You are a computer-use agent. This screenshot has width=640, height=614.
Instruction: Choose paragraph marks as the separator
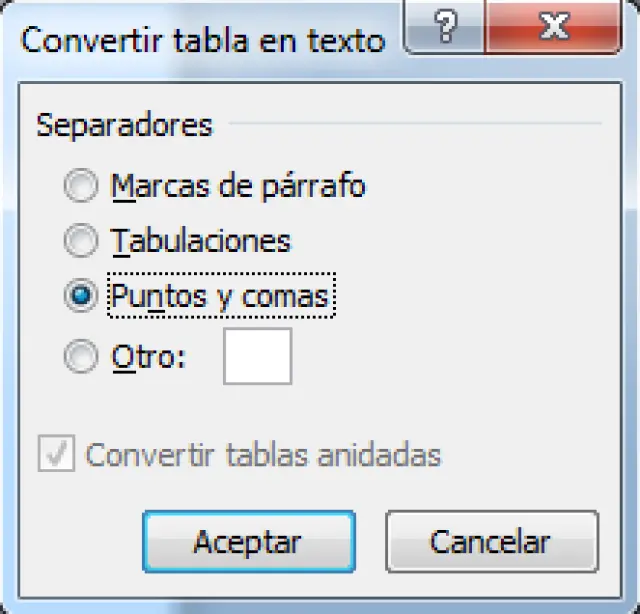tap(80, 186)
